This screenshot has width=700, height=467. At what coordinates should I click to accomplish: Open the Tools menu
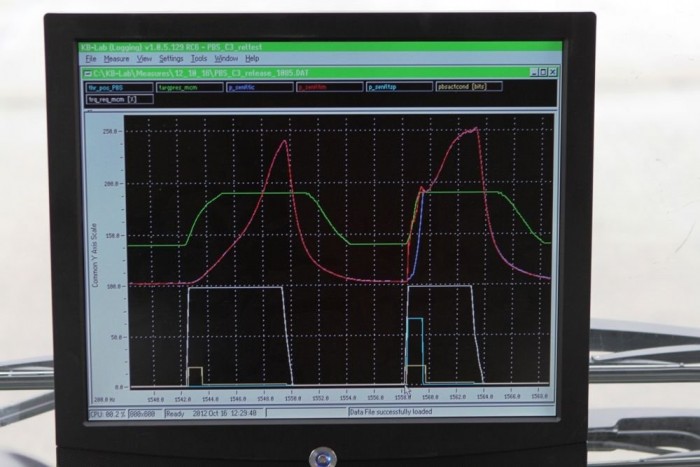(199, 59)
